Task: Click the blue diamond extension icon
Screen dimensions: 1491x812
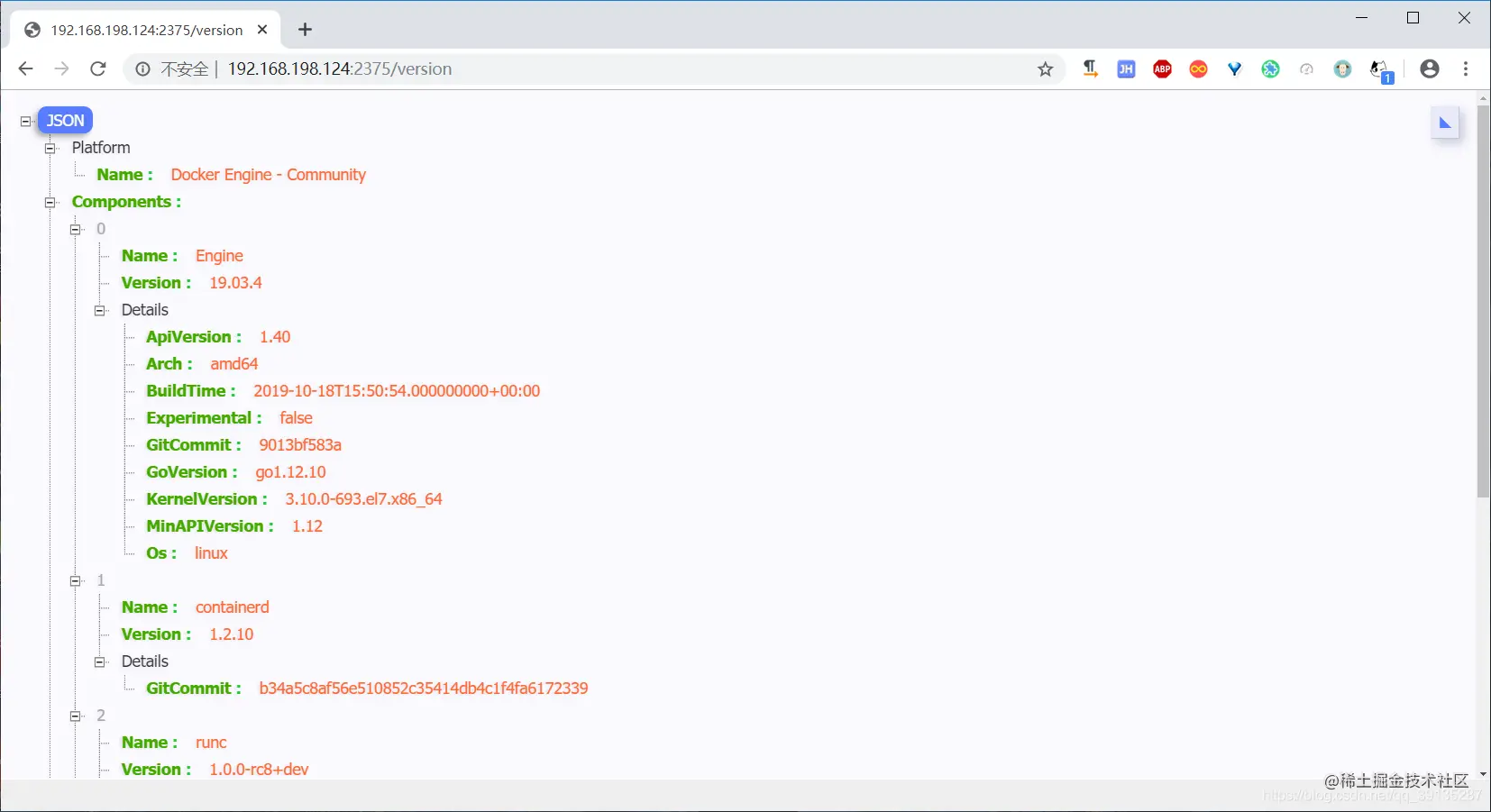Action: 1234,69
